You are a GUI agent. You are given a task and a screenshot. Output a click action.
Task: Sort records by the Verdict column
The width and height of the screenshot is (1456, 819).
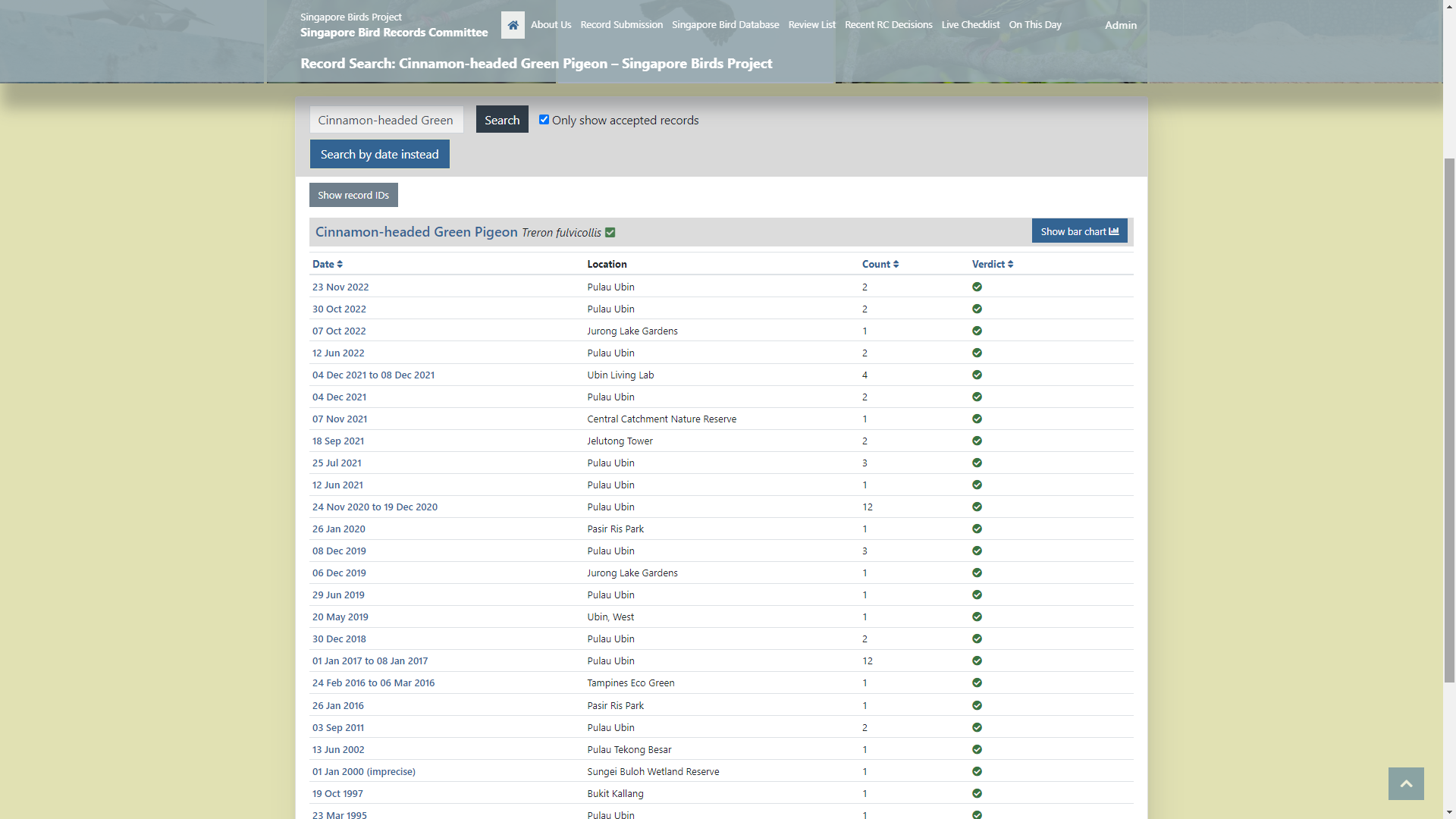[992, 264]
